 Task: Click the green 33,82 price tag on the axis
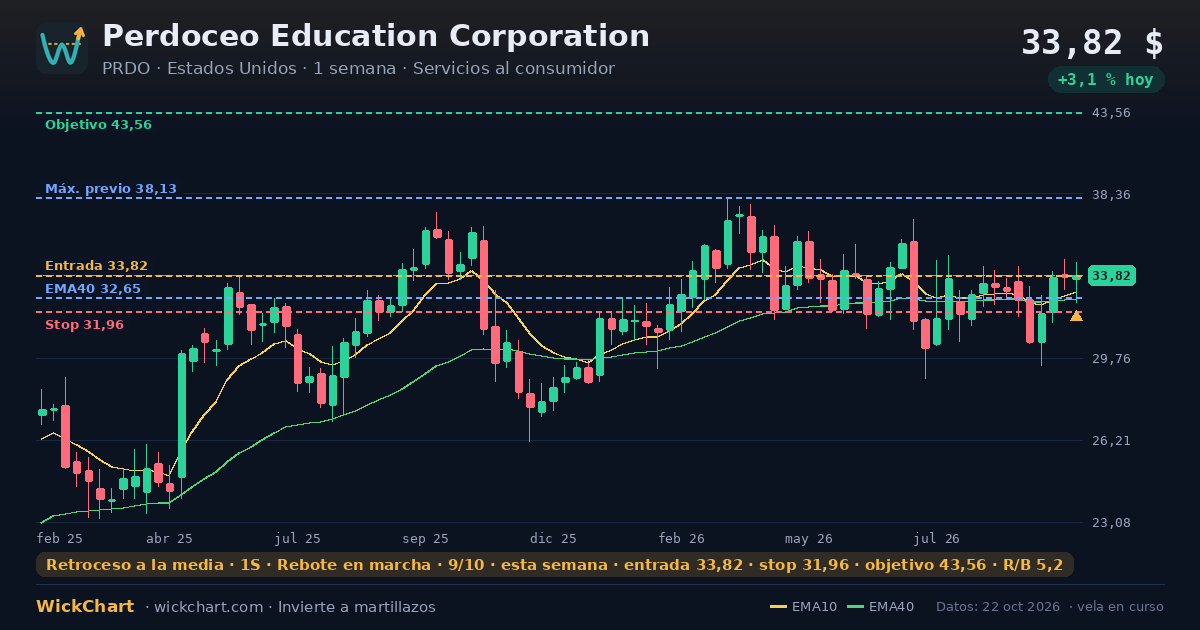1111,276
